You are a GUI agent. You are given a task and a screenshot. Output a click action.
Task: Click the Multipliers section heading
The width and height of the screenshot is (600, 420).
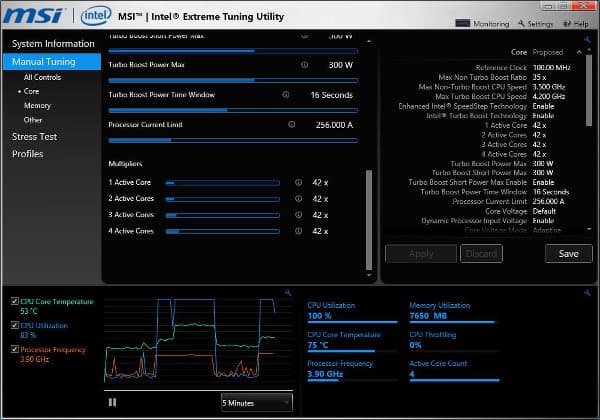125,164
